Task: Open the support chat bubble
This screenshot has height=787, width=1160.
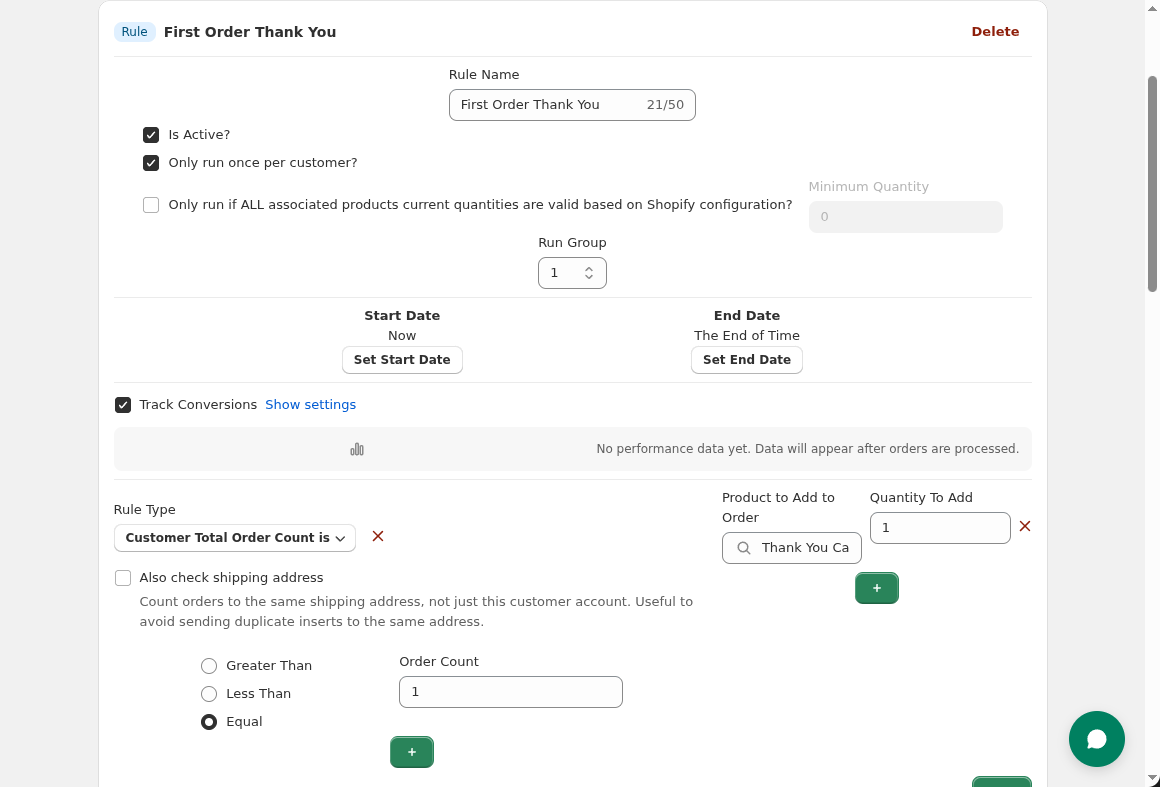Action: pyautogui.click(x=1097, y=739)
